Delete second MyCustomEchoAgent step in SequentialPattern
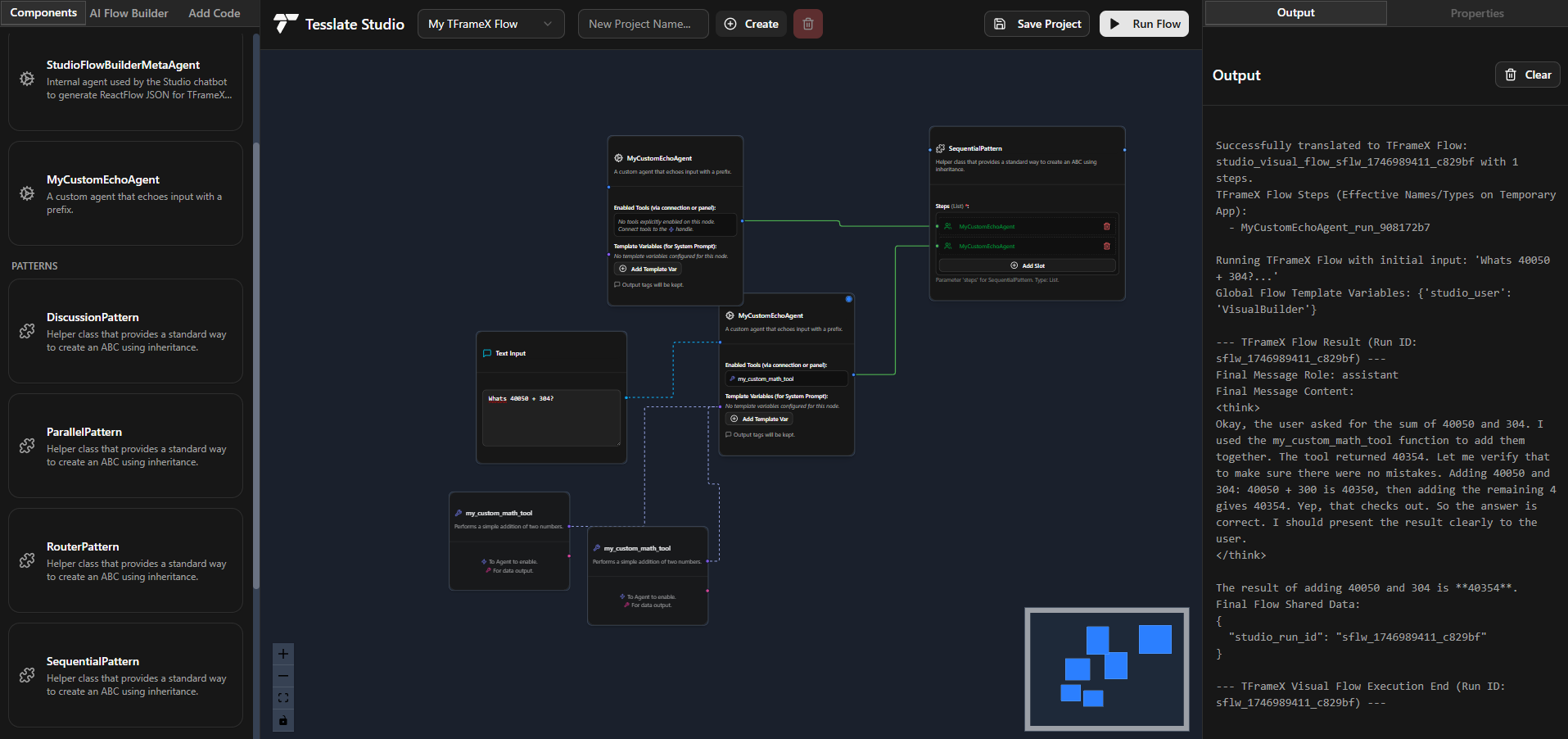The height and width of the screenshot is (739, 1568). pyautogui.click(x=1106, y=246)
